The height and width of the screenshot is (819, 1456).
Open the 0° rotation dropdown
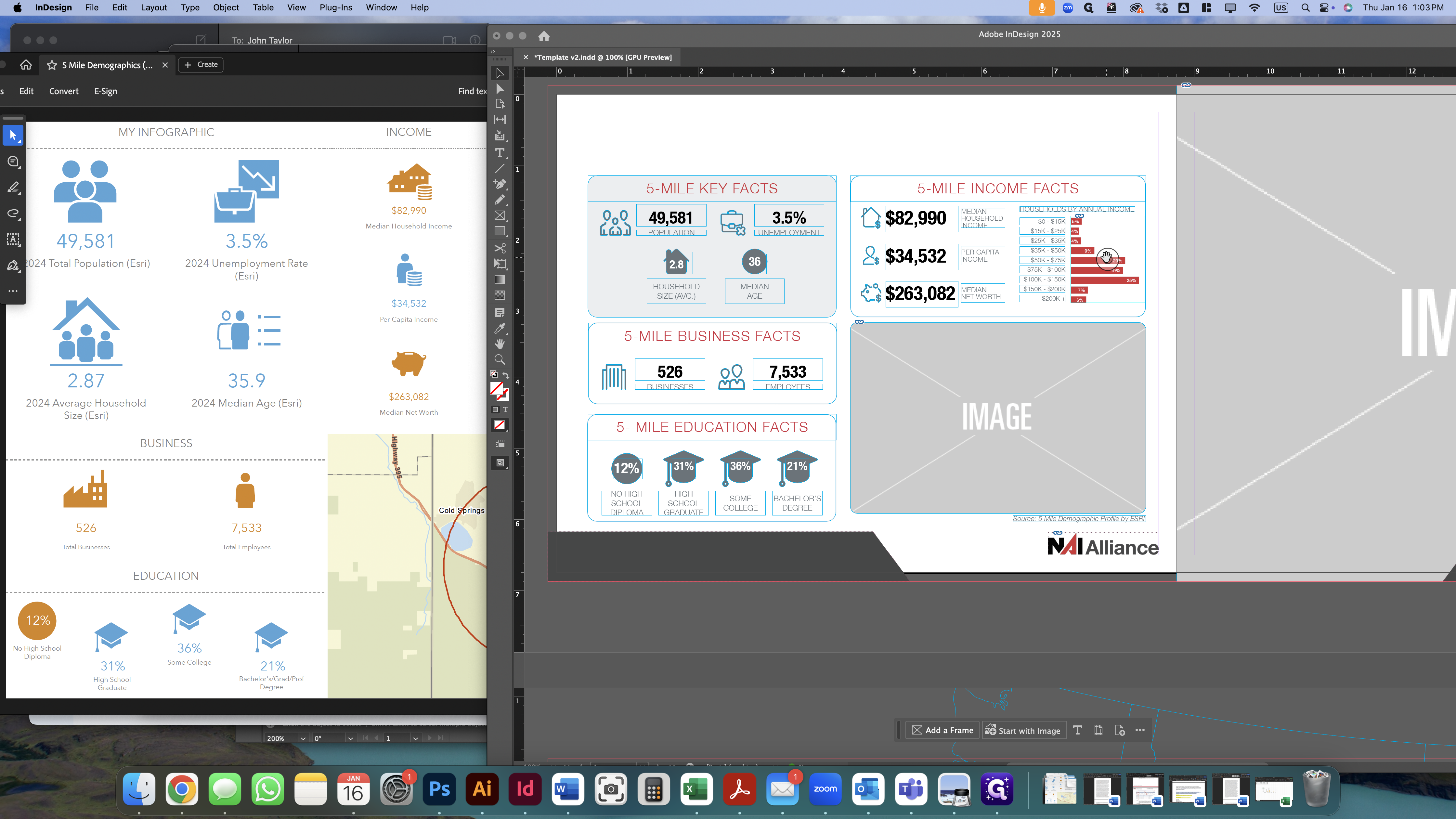click(350, 738)
